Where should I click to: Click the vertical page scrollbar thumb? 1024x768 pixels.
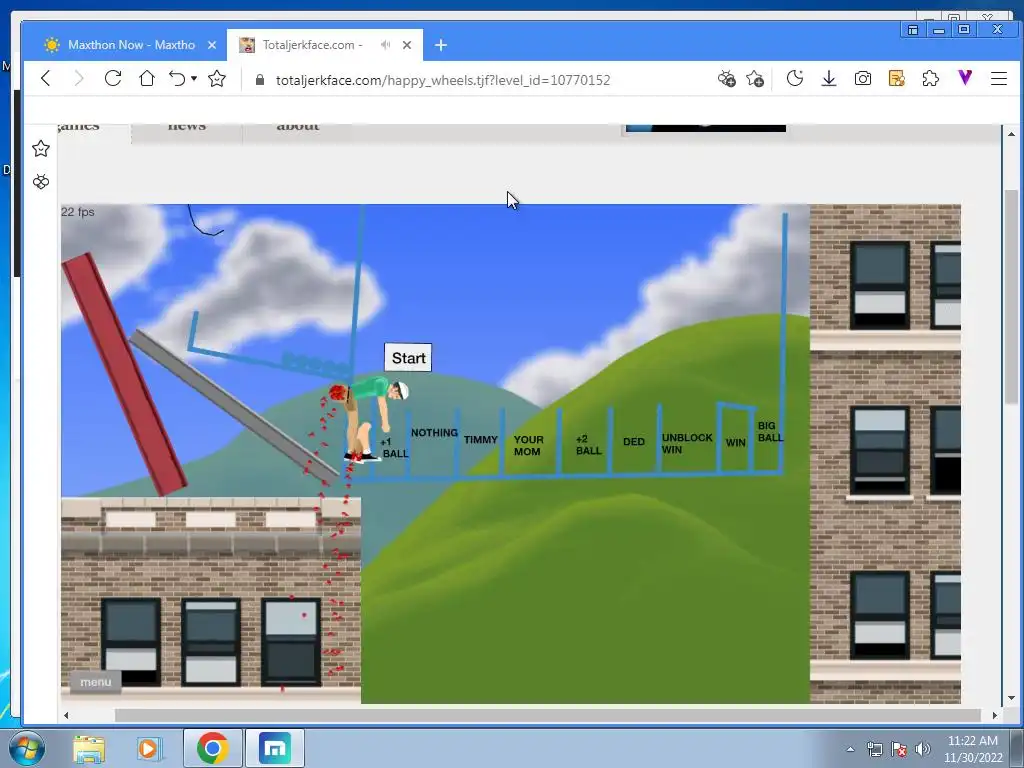[x=1012, y=295]
